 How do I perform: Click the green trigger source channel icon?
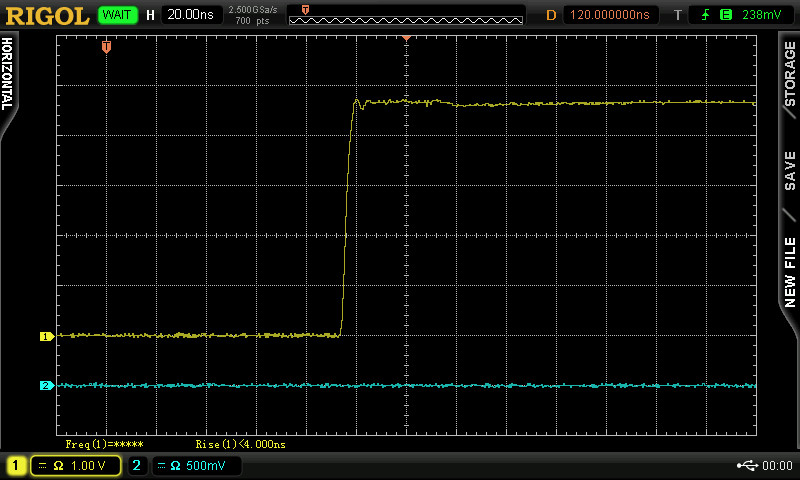click(725, 15)
